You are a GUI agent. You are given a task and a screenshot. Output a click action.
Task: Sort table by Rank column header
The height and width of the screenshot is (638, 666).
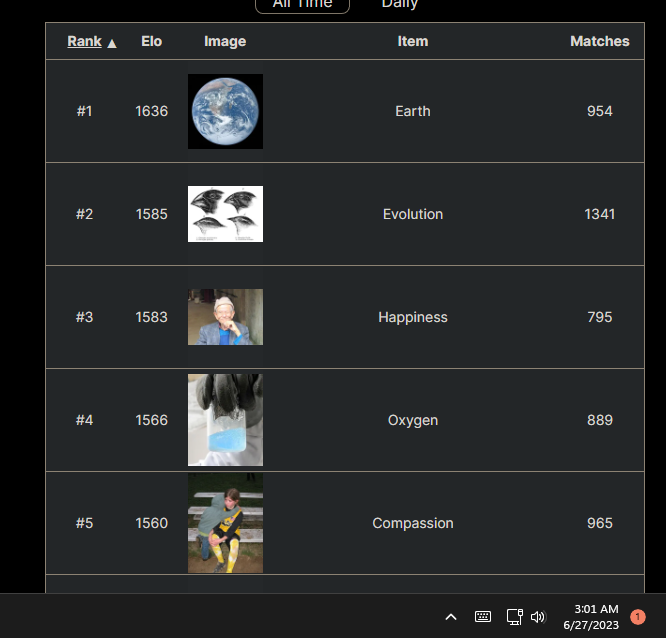pyautogui.click(x=84, y=41)
